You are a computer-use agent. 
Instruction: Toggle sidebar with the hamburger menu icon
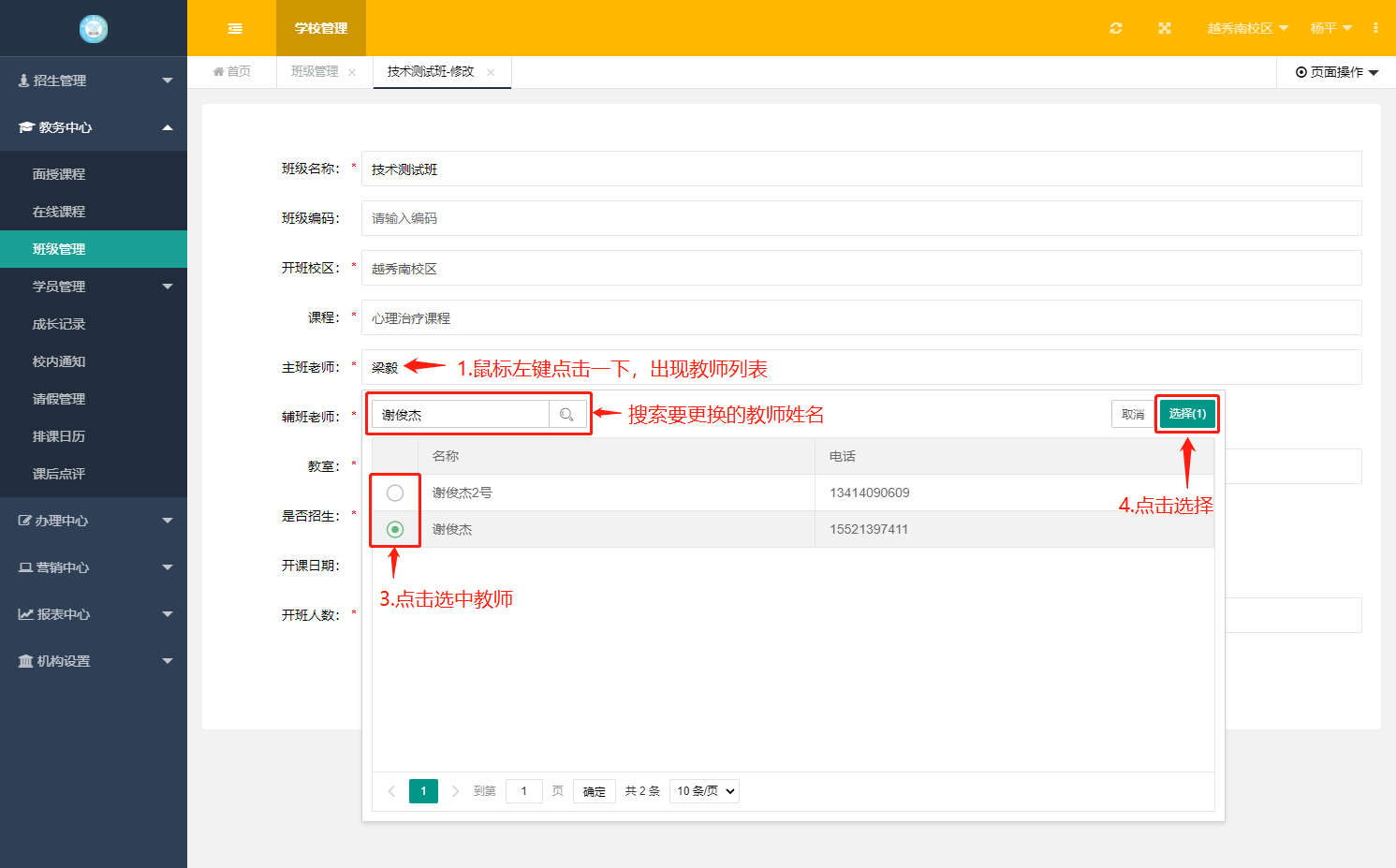[x=235, y=28]
